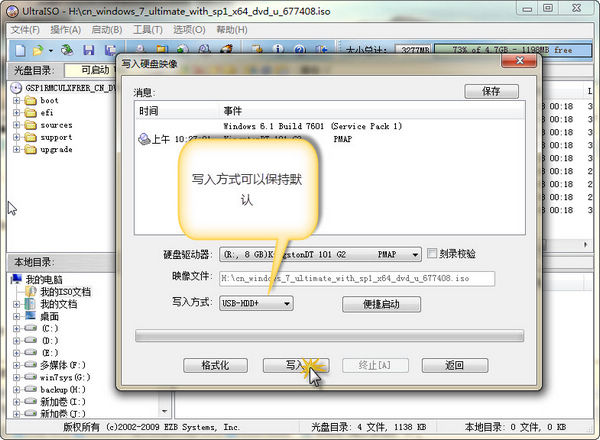
Task: Click the 我的文档 documents icon
Action: (30, 304)
